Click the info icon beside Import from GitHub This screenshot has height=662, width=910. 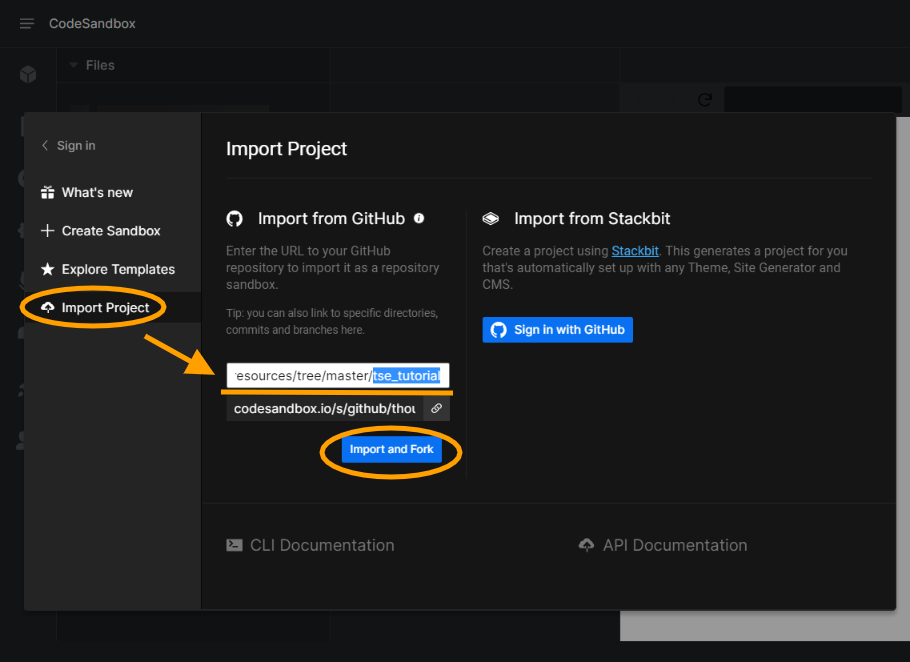pyautogui.click(x=419, y=218)
